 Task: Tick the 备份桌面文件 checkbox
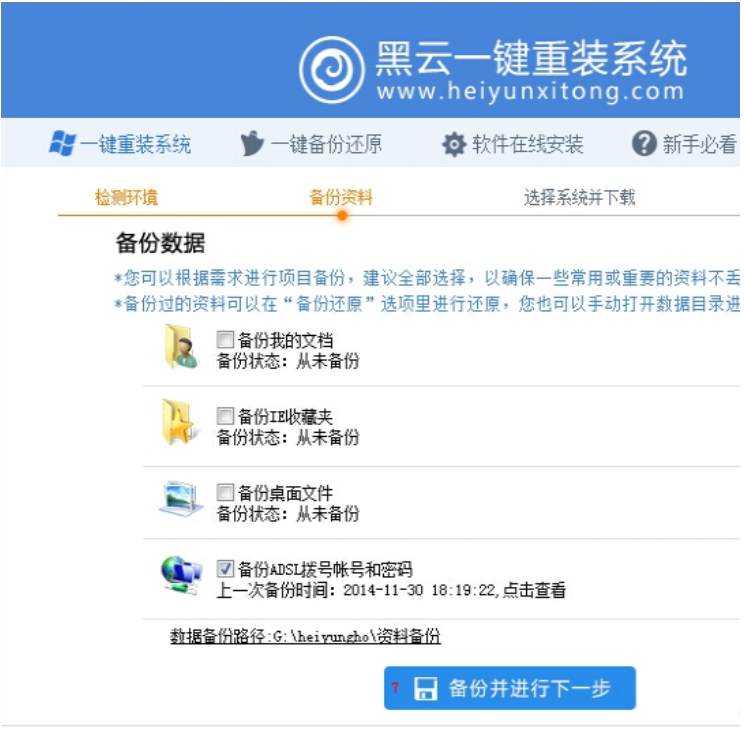click(x=225, y=492)
